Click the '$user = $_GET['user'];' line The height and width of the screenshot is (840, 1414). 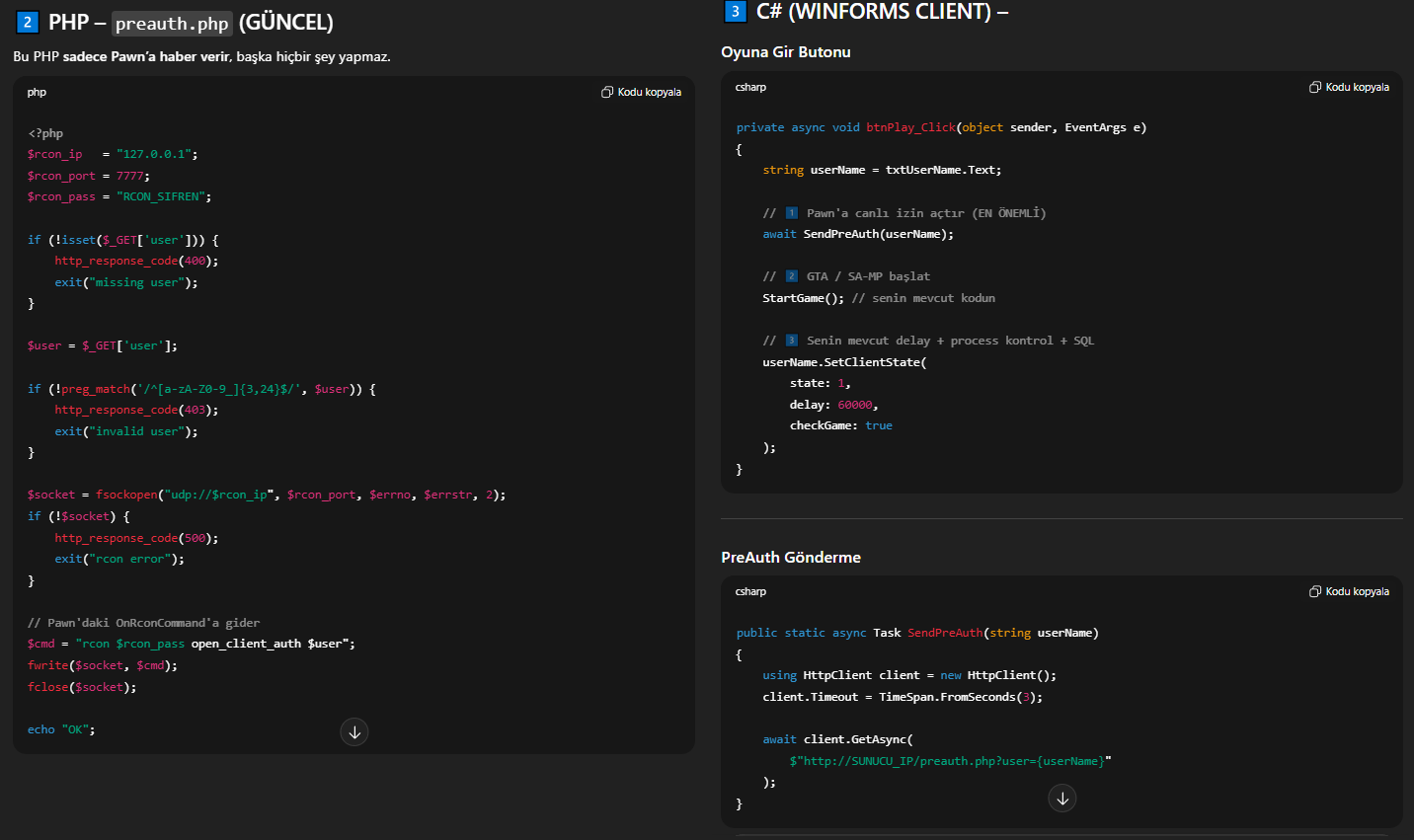pyautogui.click(x=103, y=345)
